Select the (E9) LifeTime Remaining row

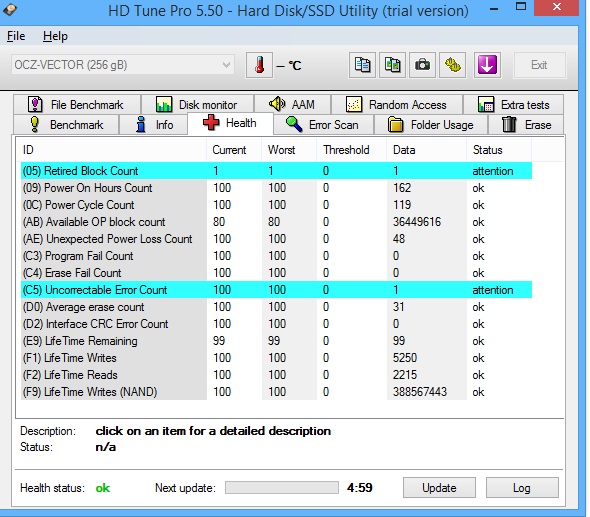[276, 341]
